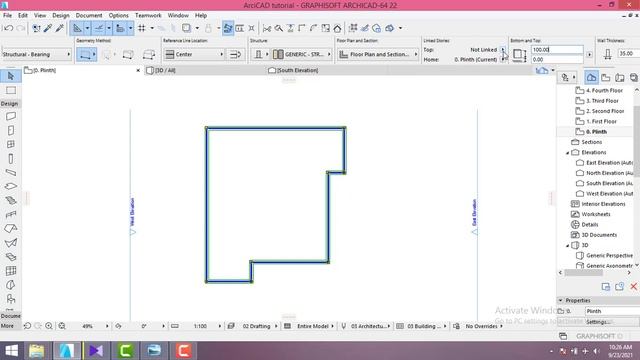Toggle the grid snap icon

pyautogui.click(x=142, y=28)
